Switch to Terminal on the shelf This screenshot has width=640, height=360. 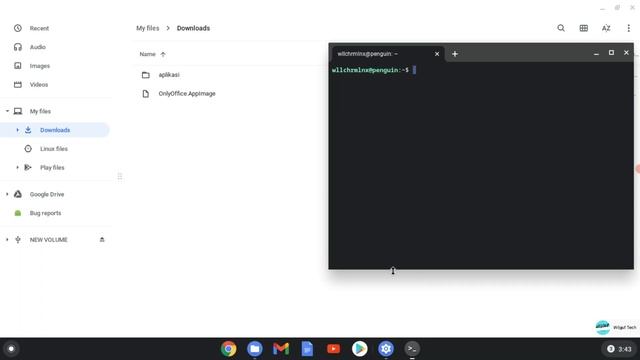(412, 349)
